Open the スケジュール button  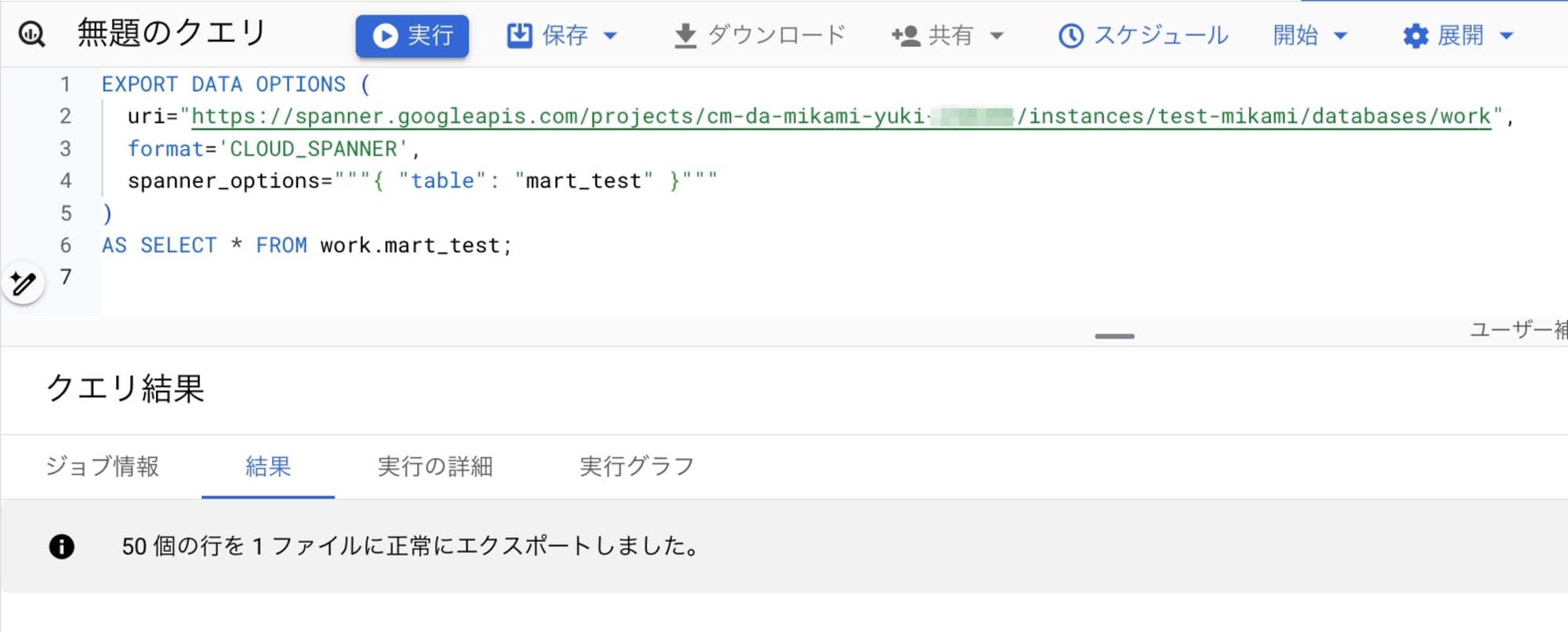tap(1143, 35)
